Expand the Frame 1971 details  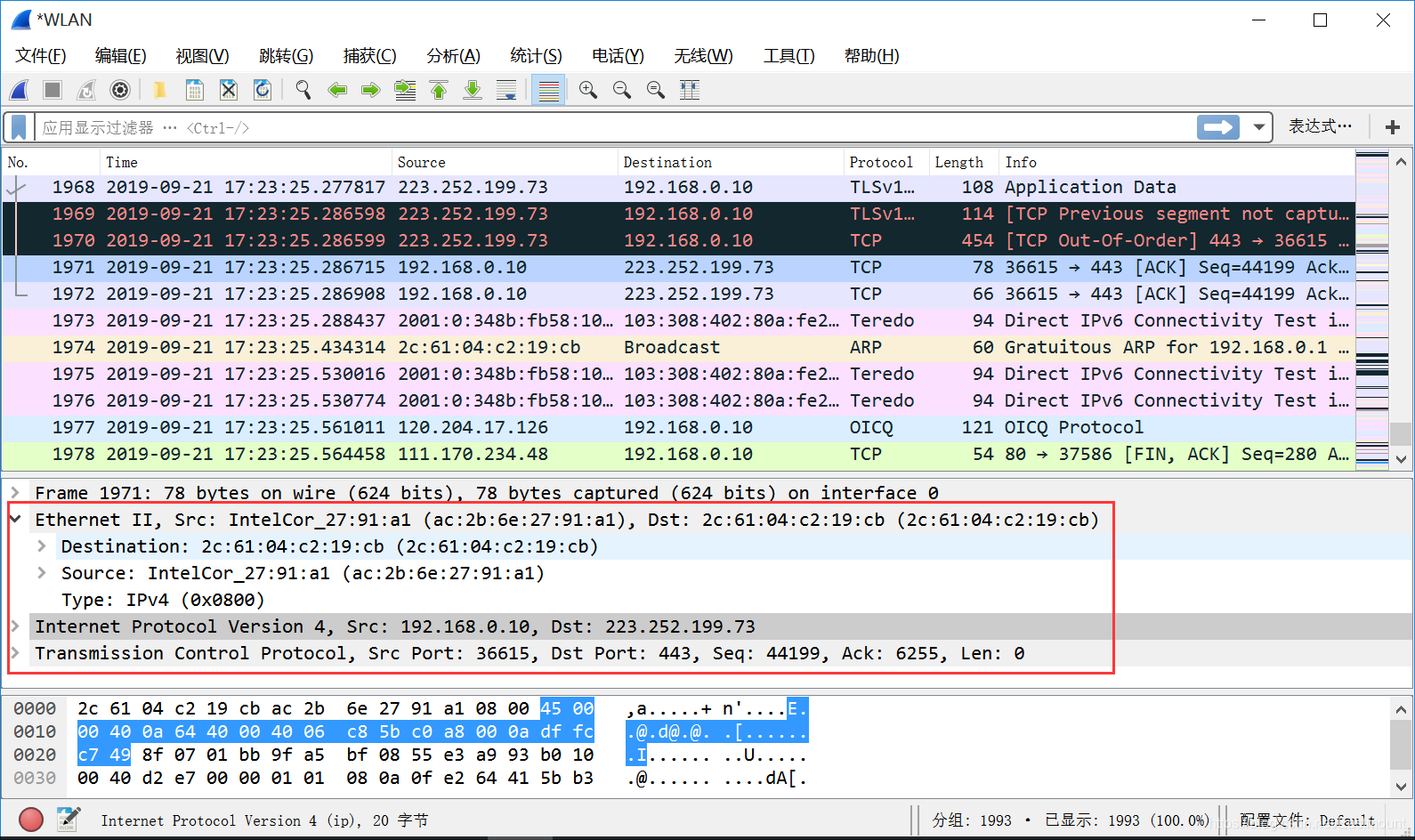(15, 493)
